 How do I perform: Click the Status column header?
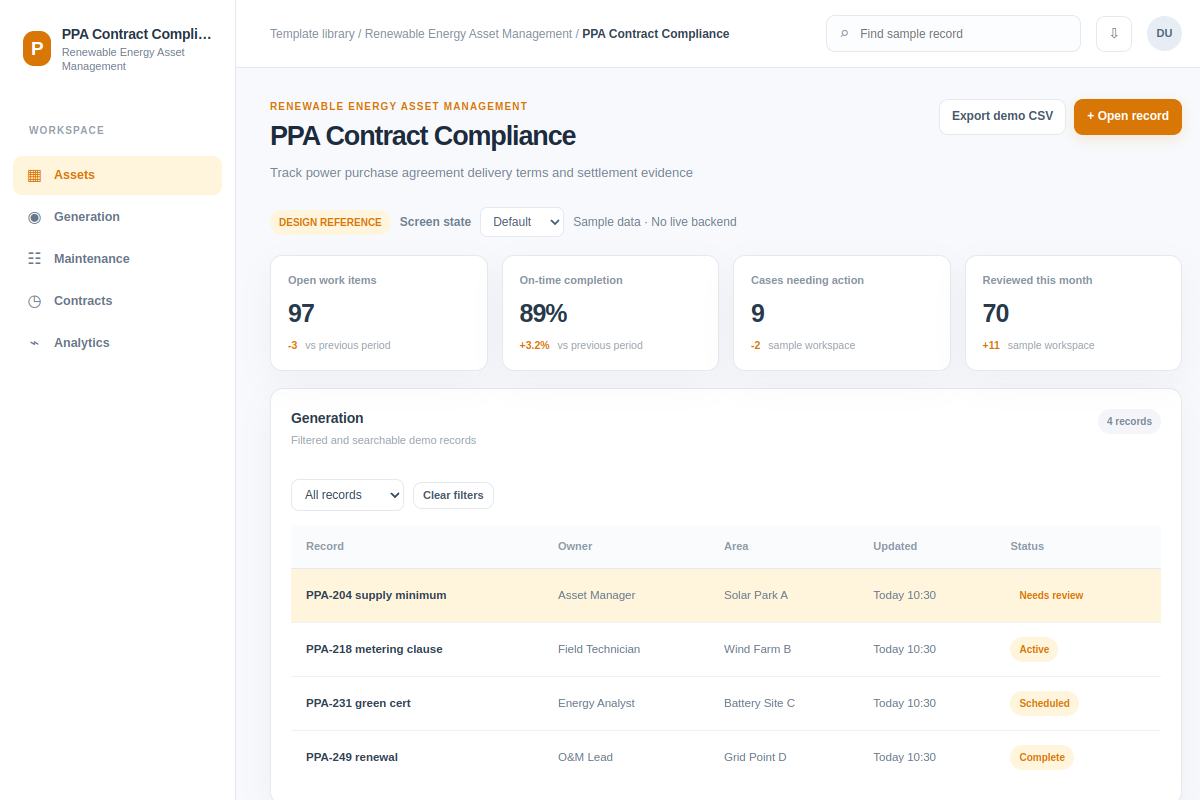click(1027, 546)
